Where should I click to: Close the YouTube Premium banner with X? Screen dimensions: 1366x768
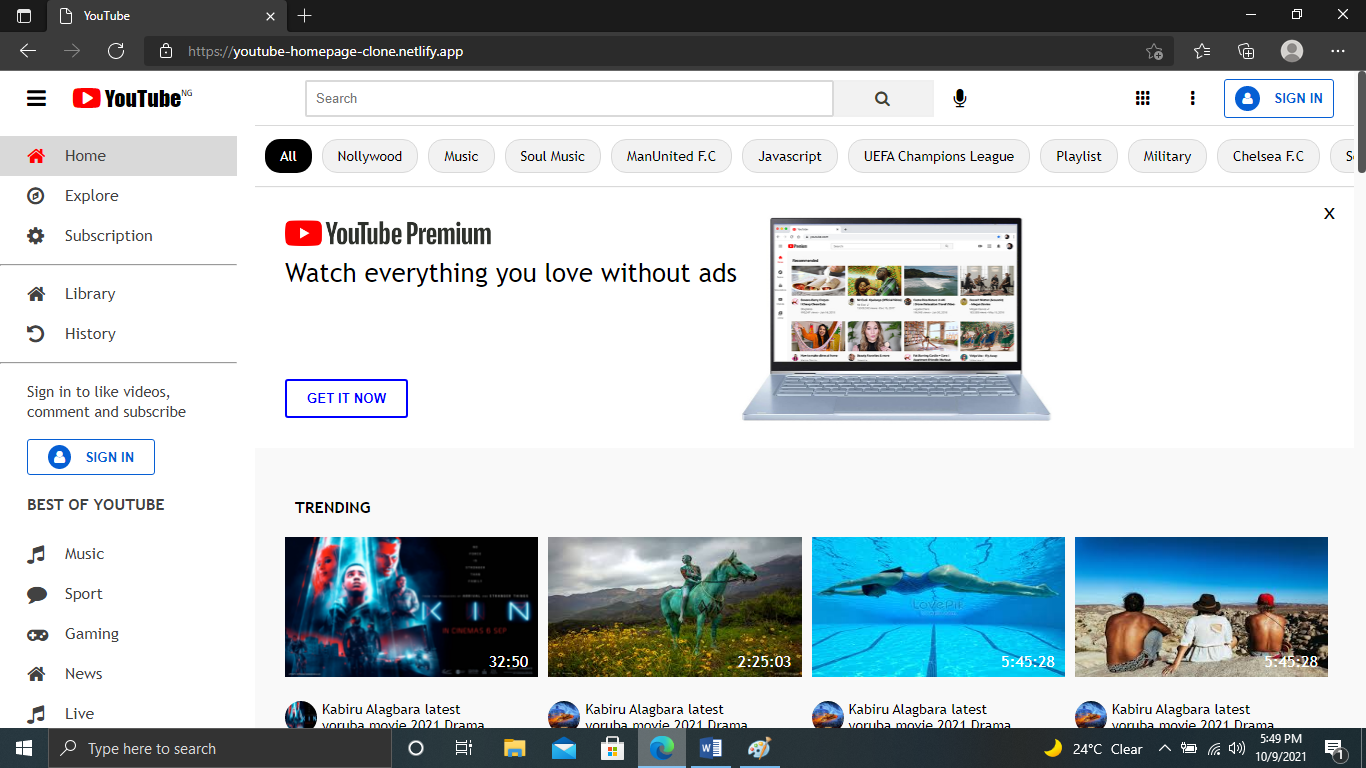1329,213
